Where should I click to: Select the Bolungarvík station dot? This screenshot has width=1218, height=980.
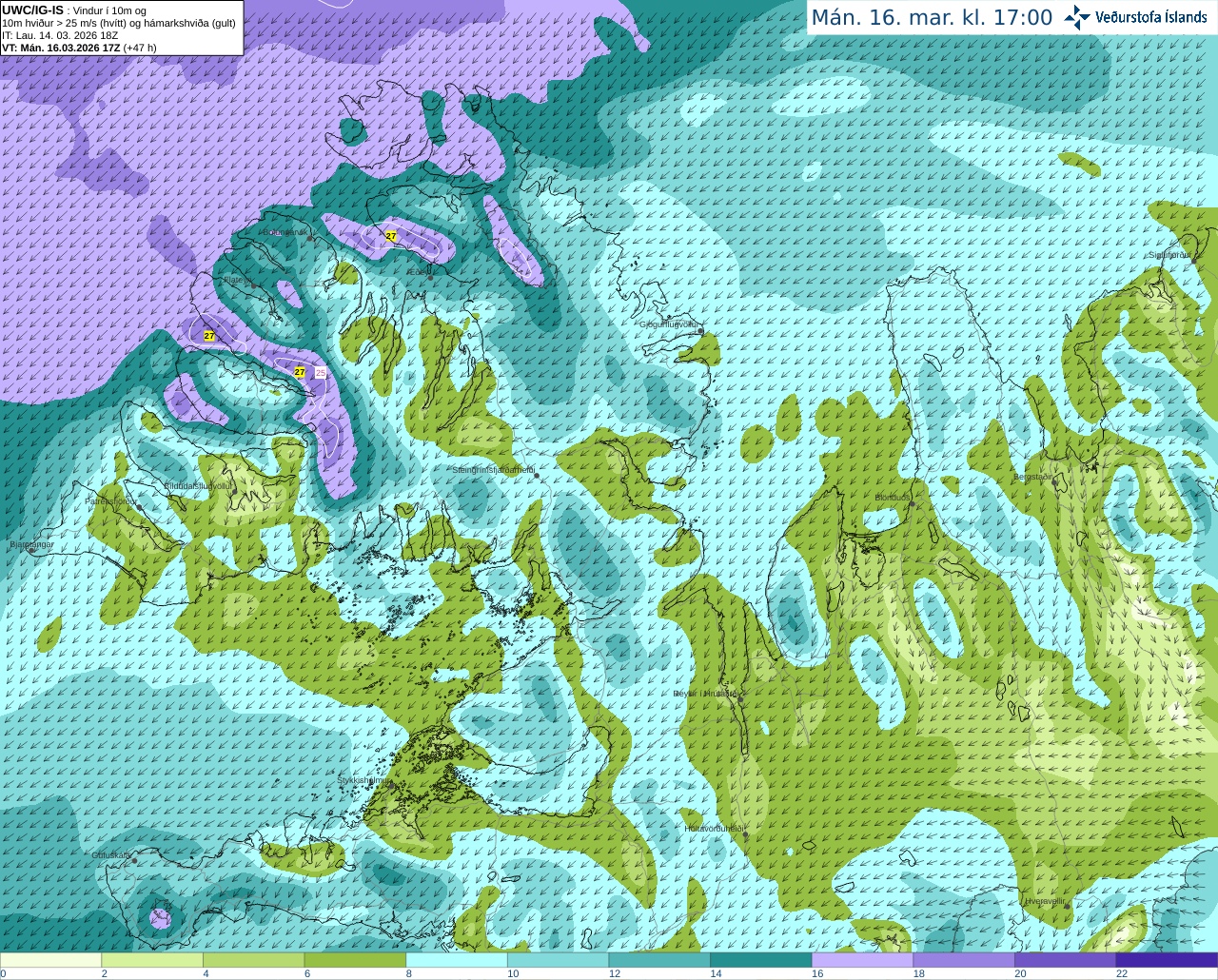tap(311, 238)
